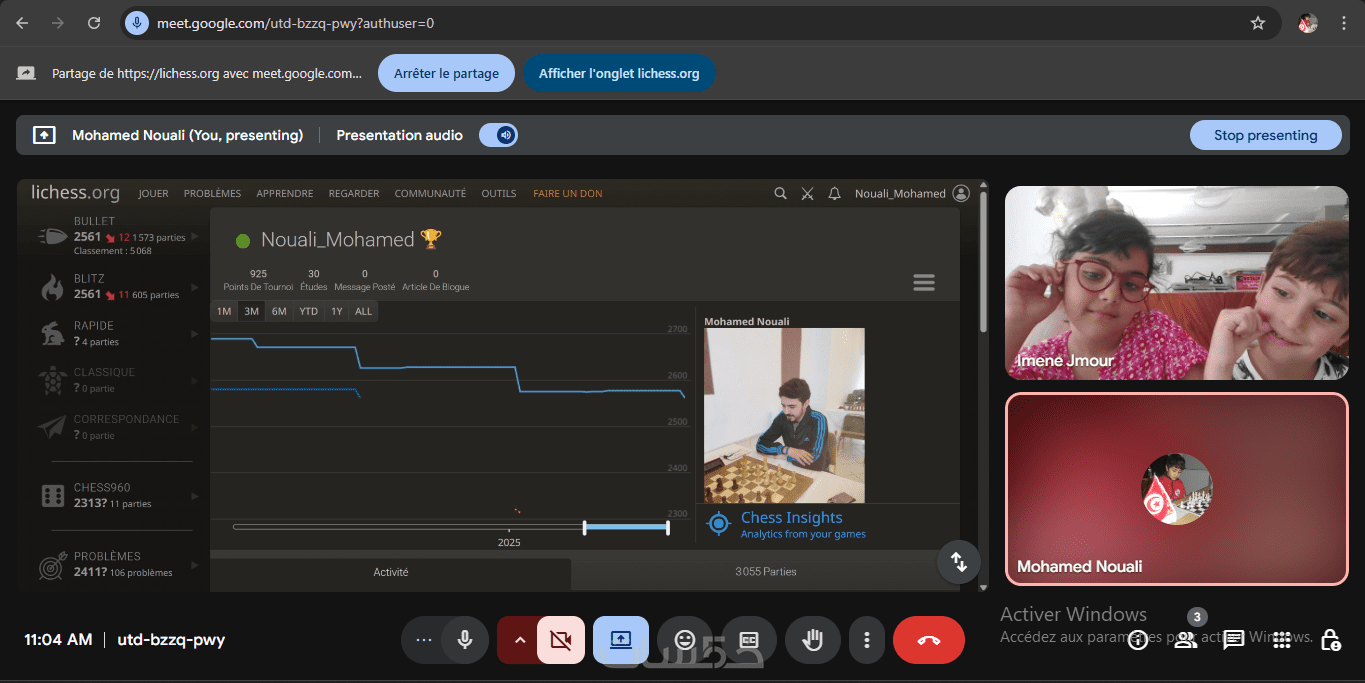
Task: Click the chart range slider right handle
Action: tap(667, 527)
